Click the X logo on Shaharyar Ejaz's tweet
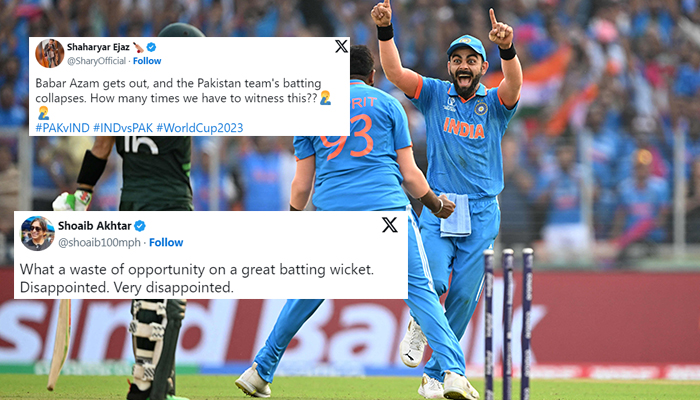Image resolution: width=700 pixels, height=400 pixels. [x=342, y=46]
